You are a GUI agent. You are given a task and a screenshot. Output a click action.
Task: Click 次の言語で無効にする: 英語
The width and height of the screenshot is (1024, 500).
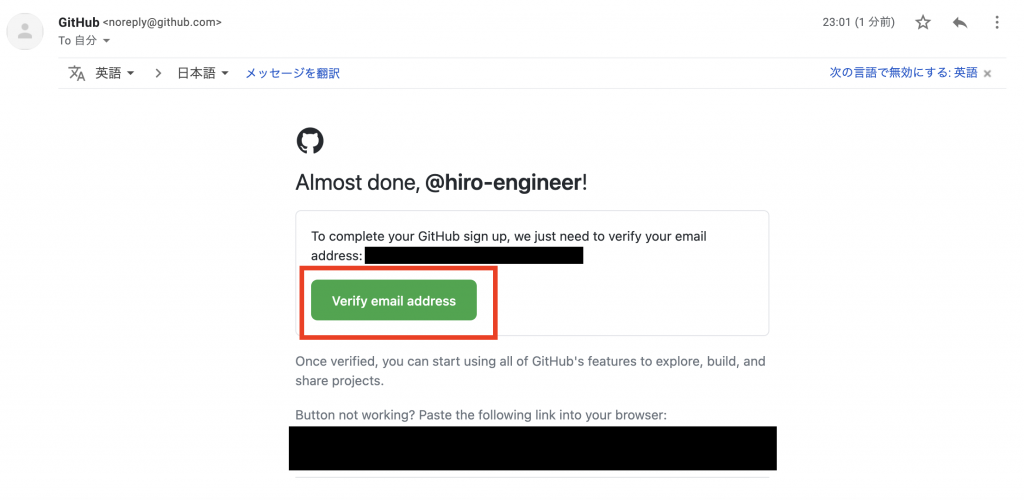(x=903, y=73)
